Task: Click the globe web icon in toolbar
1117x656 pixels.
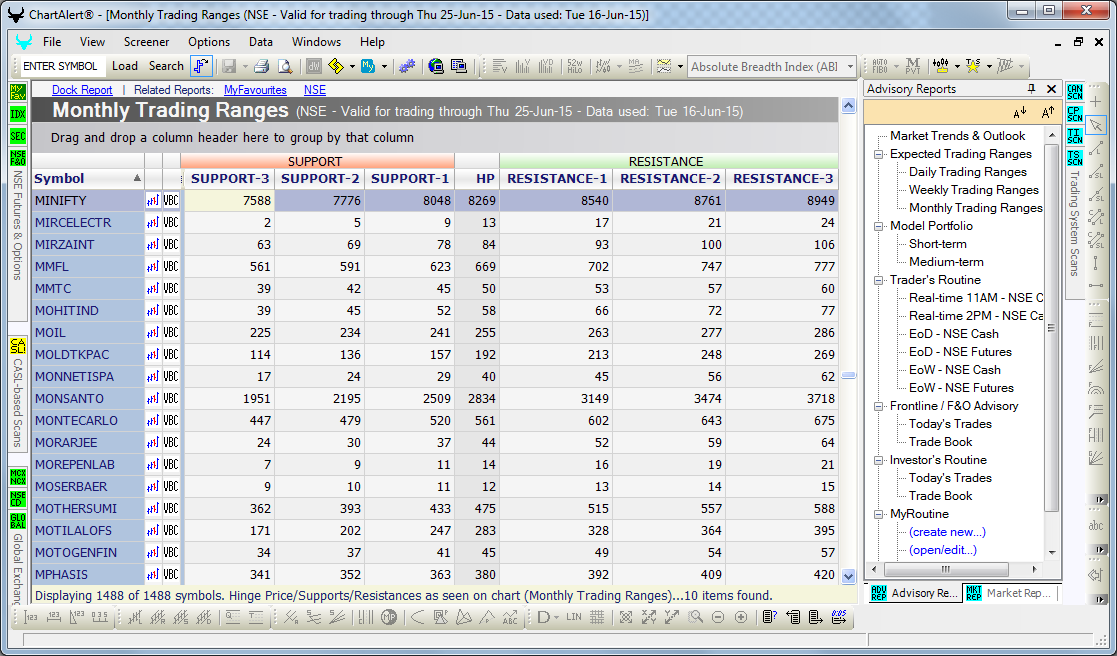Action: pyautogui.click(x=436, y=66)
